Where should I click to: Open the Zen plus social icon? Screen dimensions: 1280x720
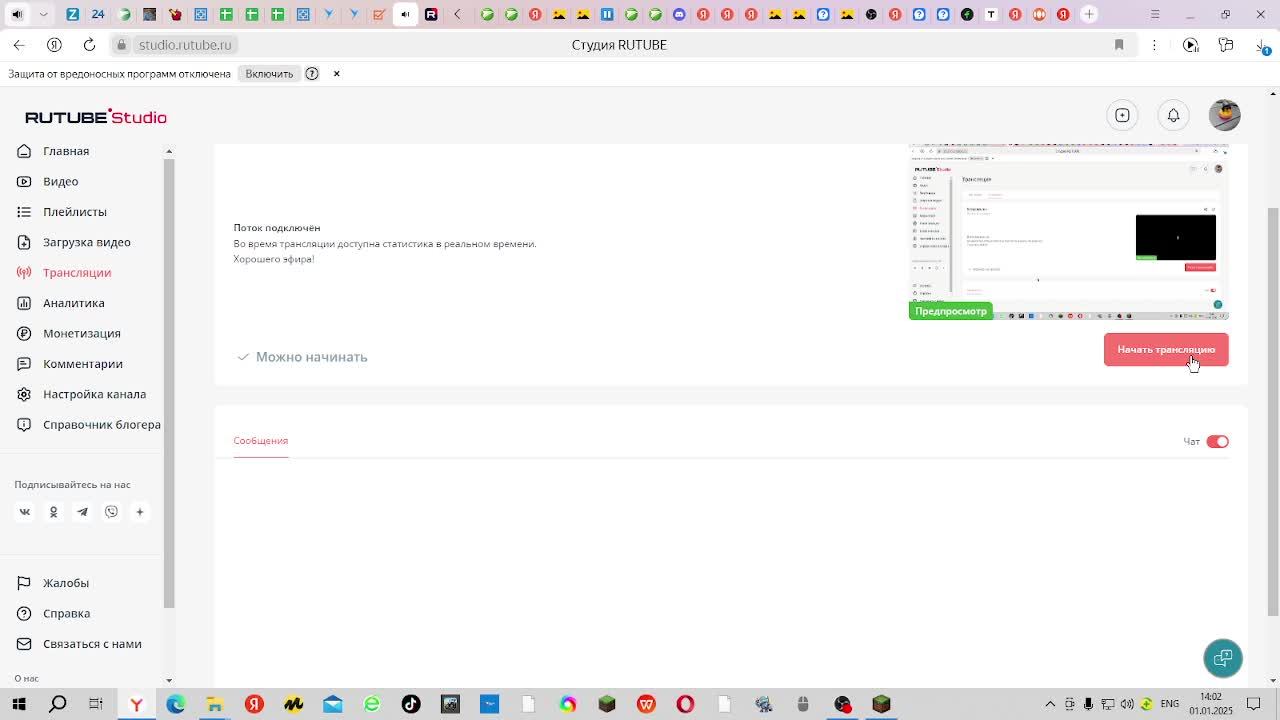(x=140, y=512)
